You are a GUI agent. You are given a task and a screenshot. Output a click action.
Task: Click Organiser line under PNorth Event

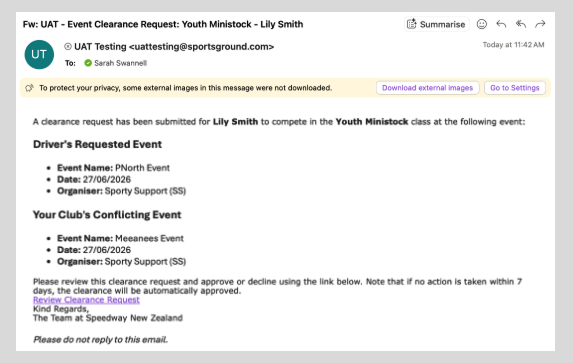coord(121,191)
